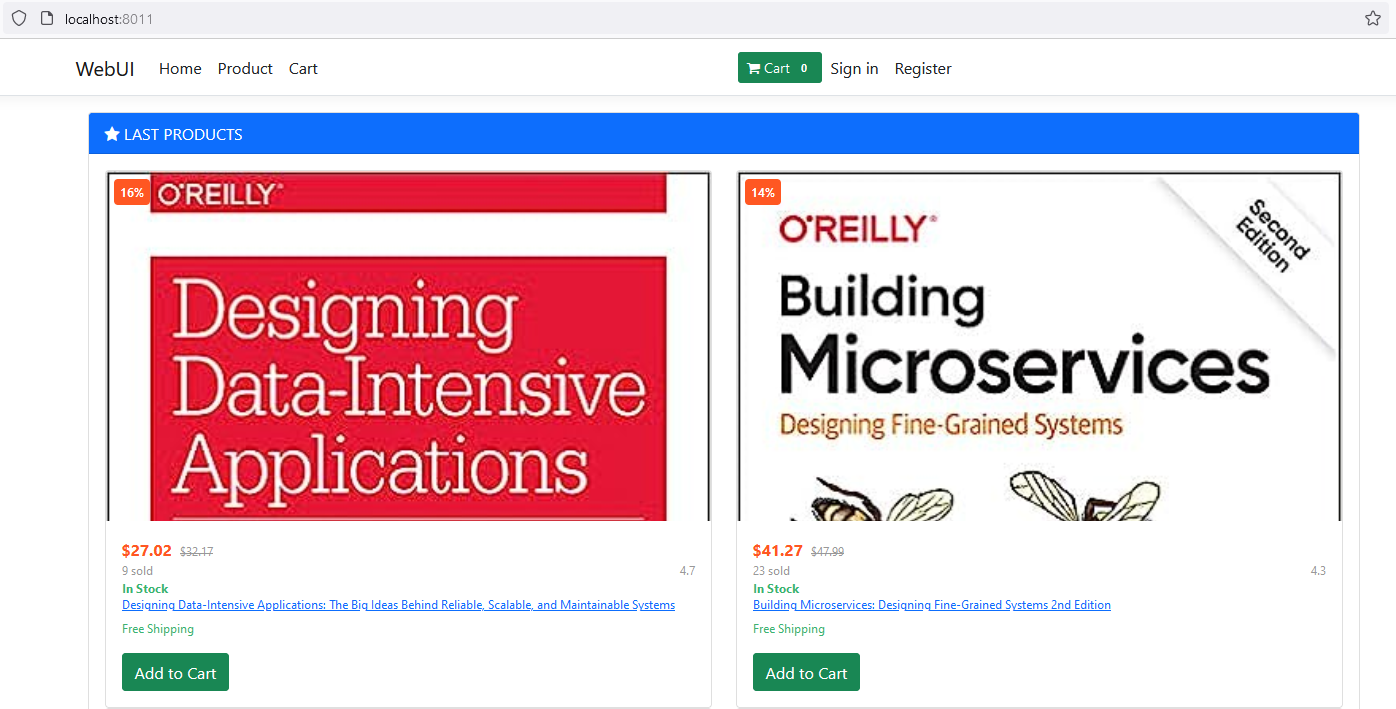Open the Cart navigation menu item

(303, 68)
